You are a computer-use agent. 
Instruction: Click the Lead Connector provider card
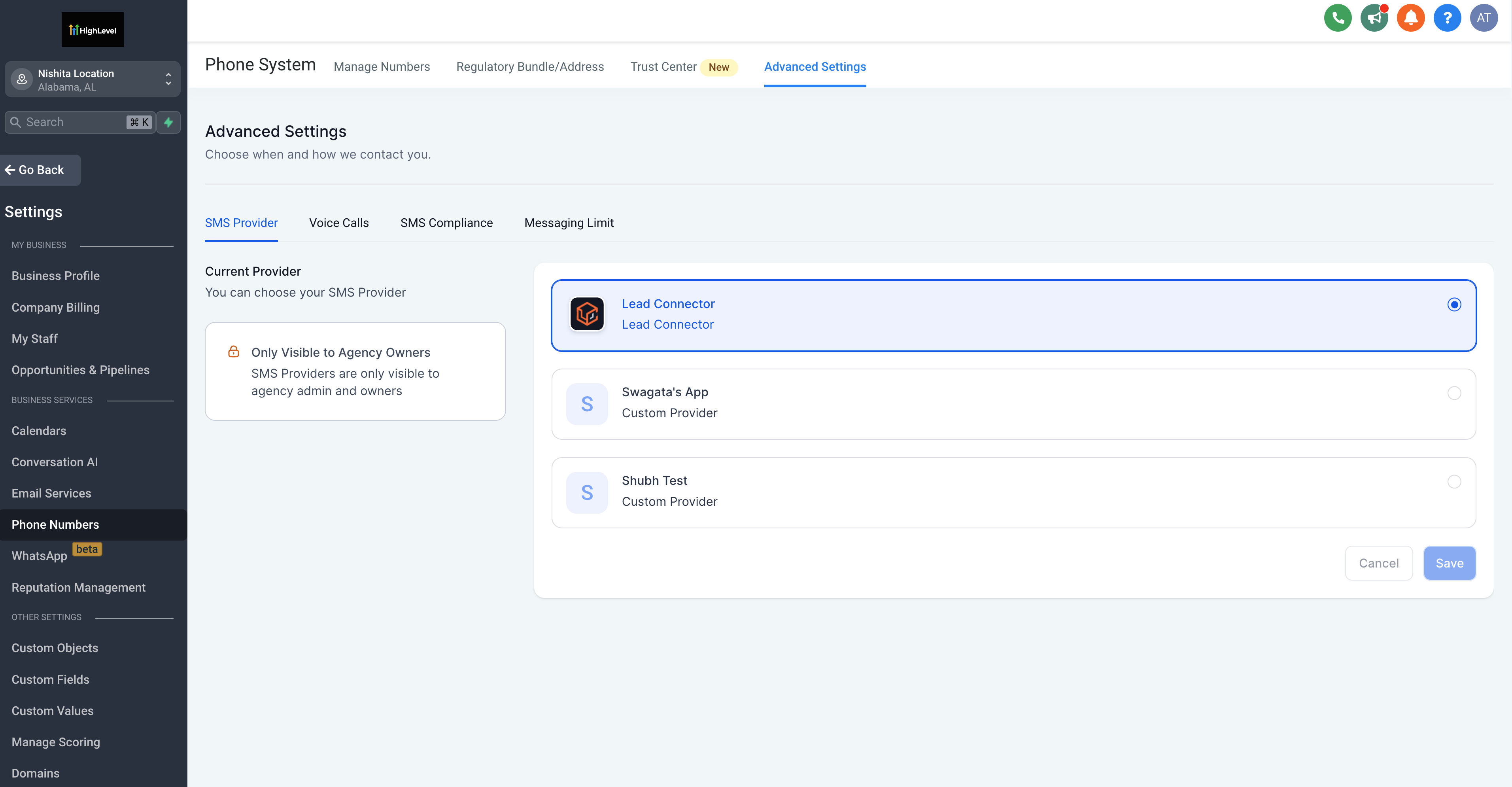coord(1014,315)
